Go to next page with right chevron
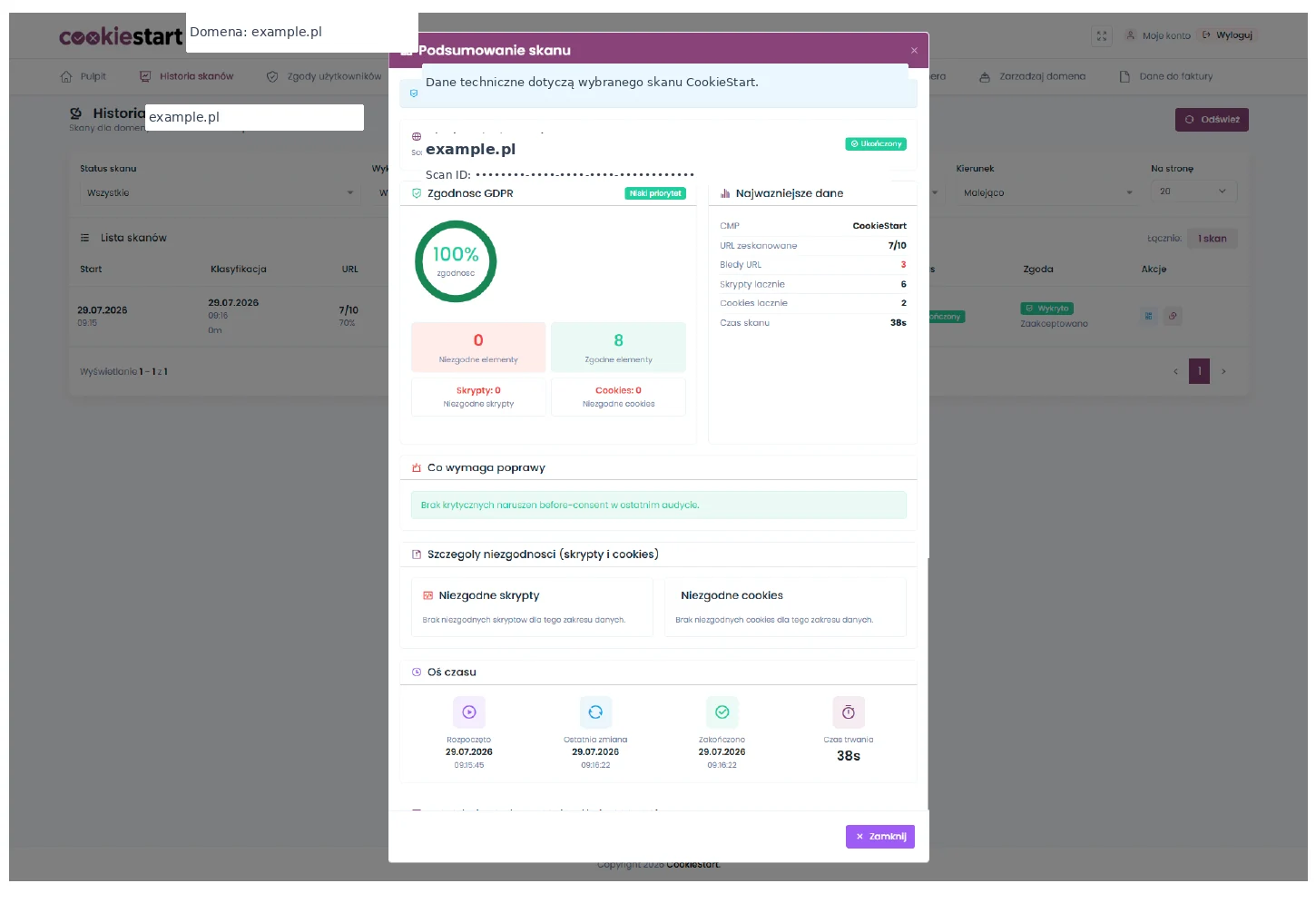The width and height of the screenshot is (1316, 903). (1223, 371)
